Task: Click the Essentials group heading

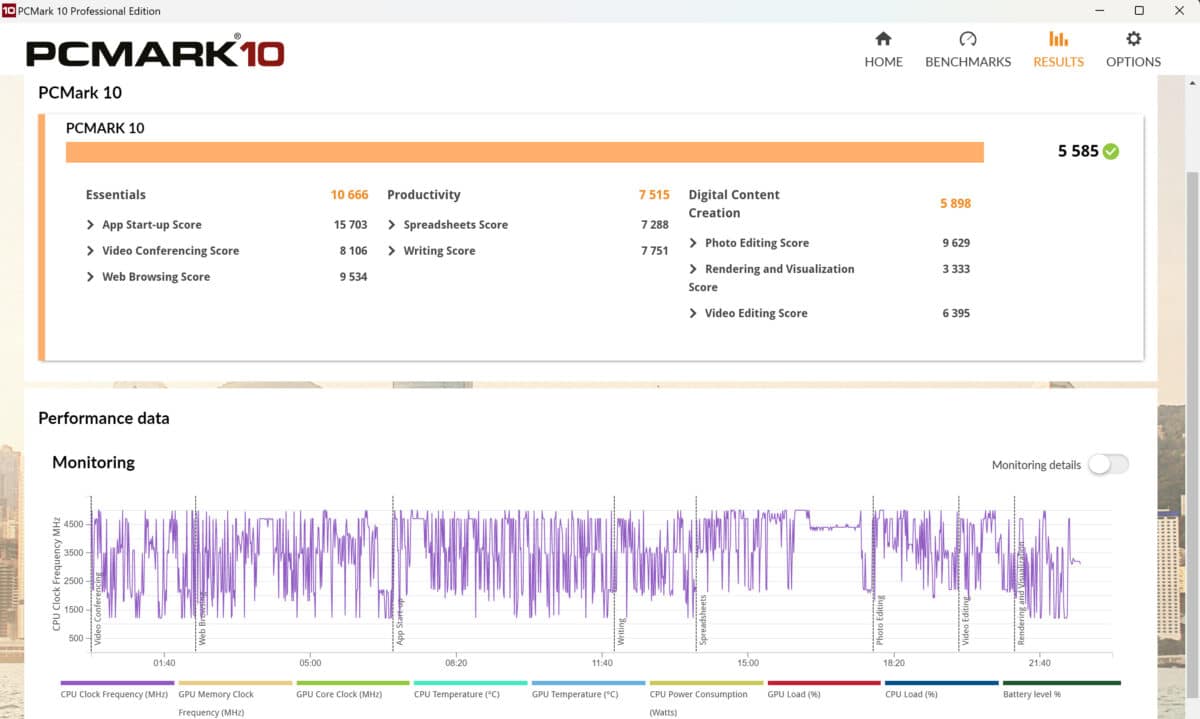Action: click(x=116, y=195)
